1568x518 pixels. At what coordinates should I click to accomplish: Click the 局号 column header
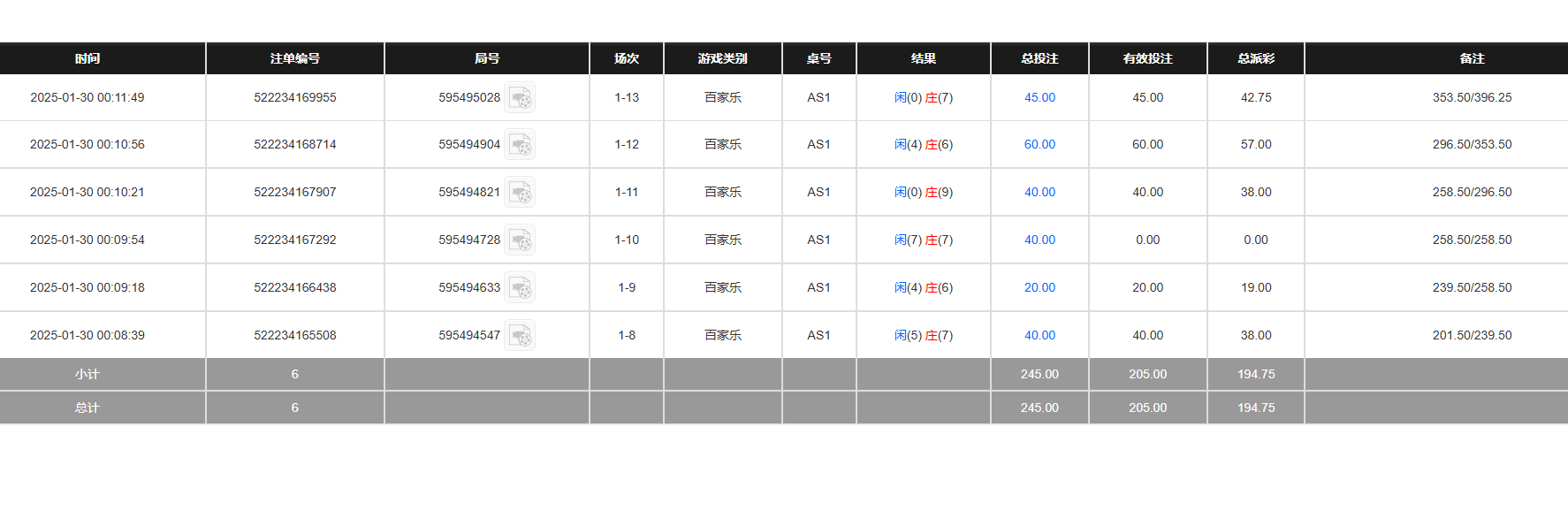(486, 58)
